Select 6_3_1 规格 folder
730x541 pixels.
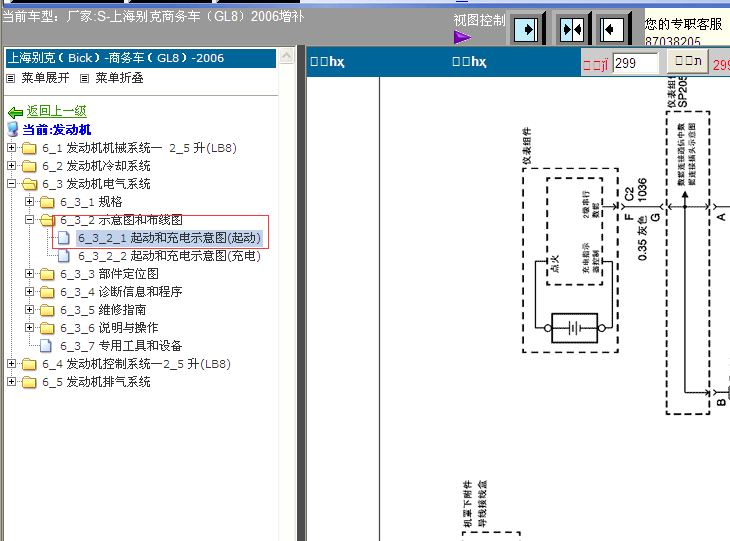[x=91, y=202]
